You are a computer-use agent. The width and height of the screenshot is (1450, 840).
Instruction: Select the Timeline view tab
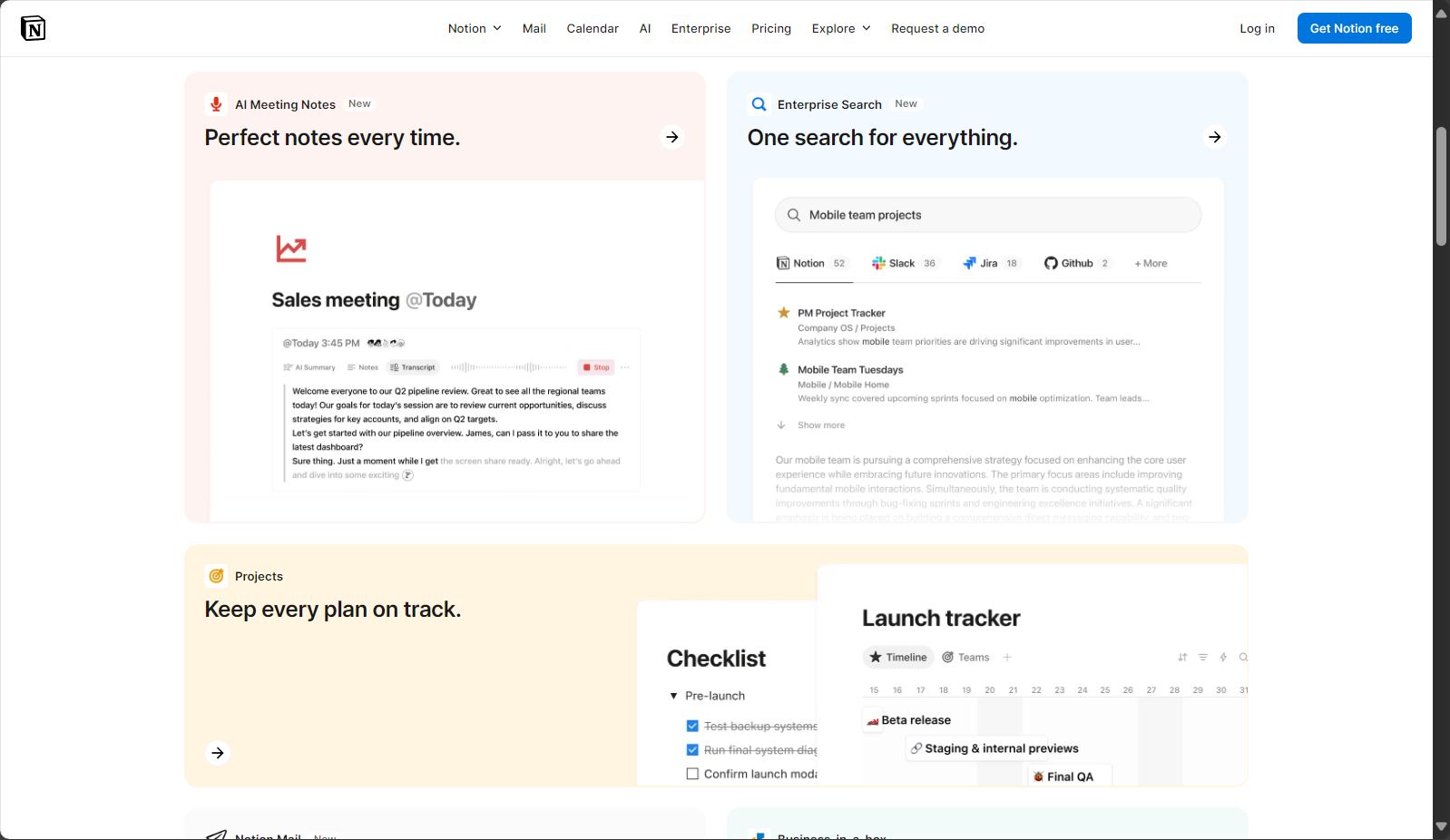[898, 657]
